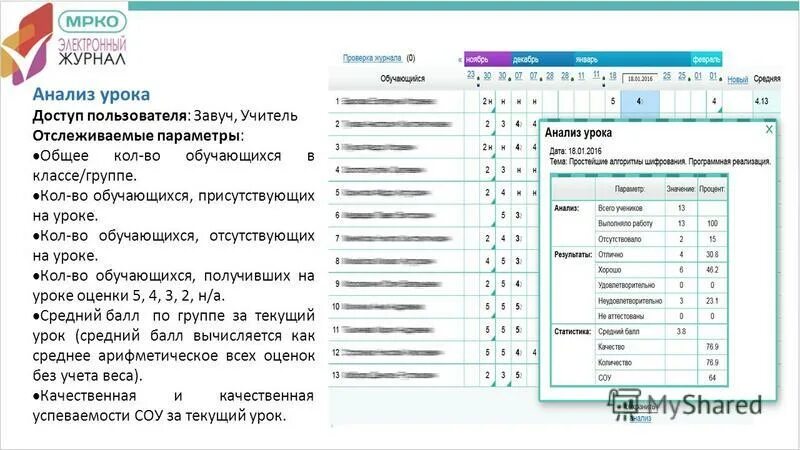Click the Параметр header in popup table
The width and height of the screenshot is (800, 450).
point(630,189)
